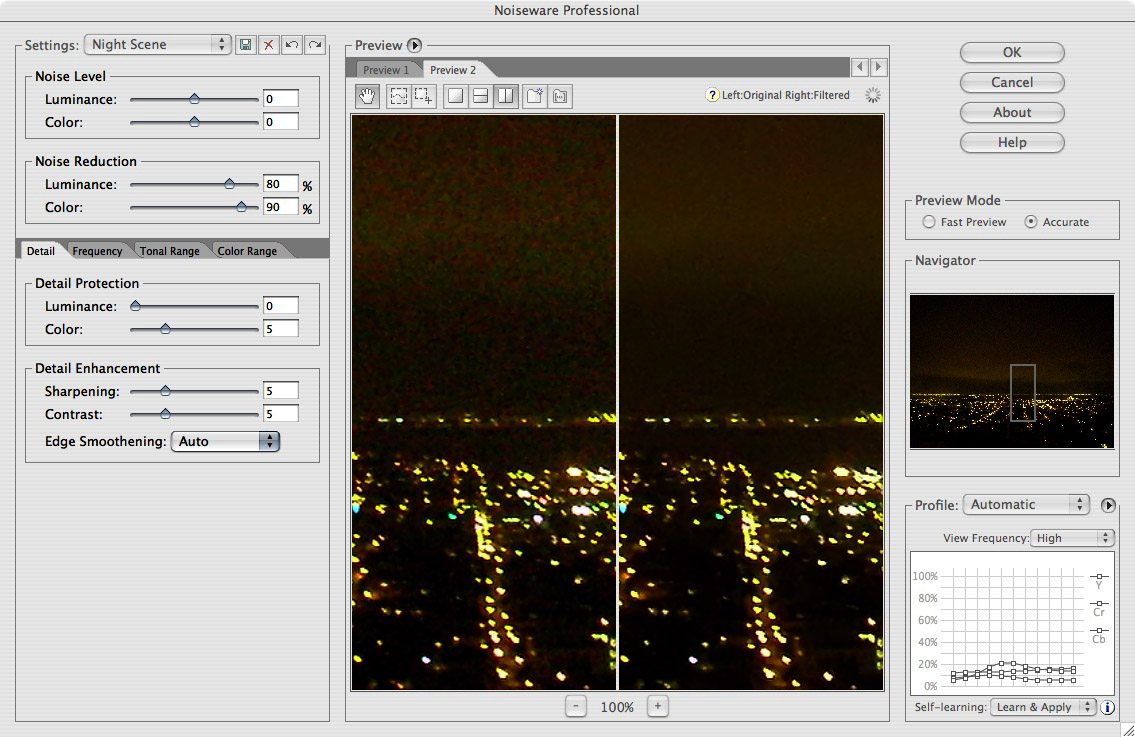Viewport: 1135px width, 737px height.
Task: Click the redo arrow icon
Action: click(315, 45)
